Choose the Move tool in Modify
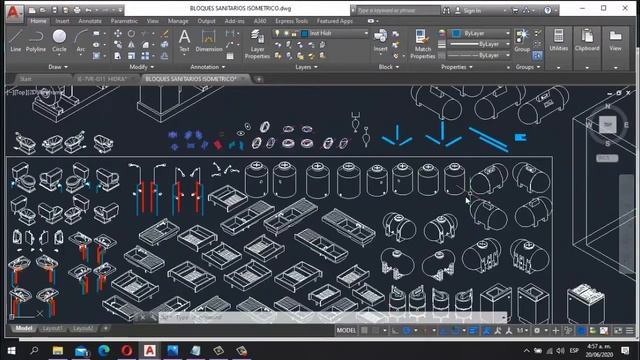The width and height of the screenshot is (640, 360). pyautogui.click(x=118, y=33)
